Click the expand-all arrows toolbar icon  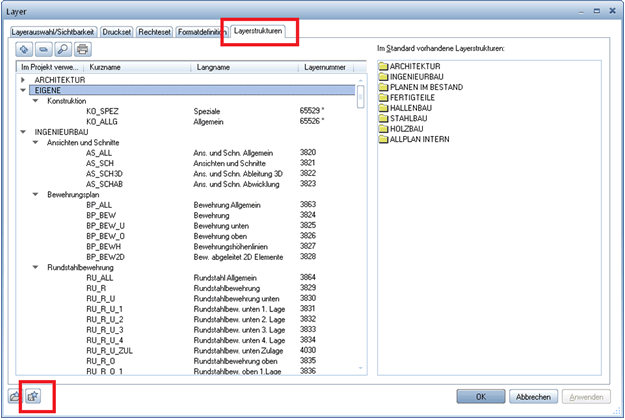click(24, 49)
